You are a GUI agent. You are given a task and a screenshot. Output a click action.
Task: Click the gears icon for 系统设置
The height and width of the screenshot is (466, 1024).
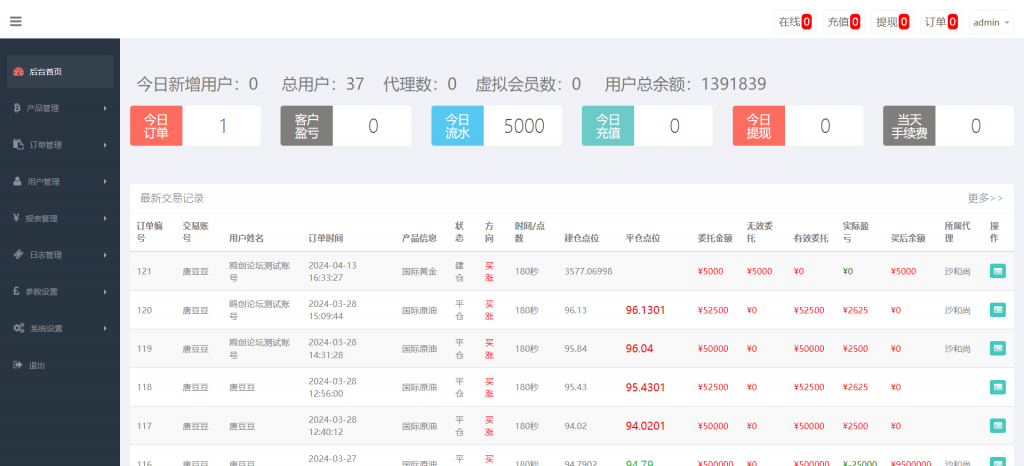click(19, 328)
